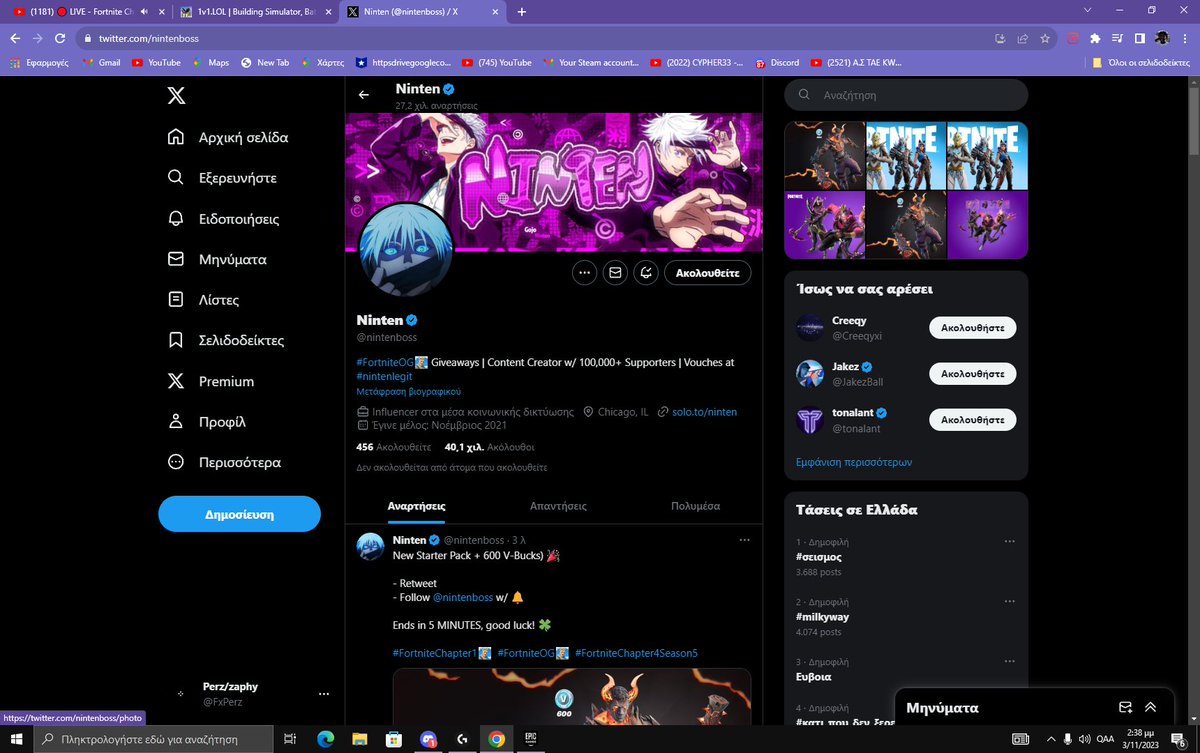
Task: Open Εξερευνήστε explore page
Action: pos(222,178)
